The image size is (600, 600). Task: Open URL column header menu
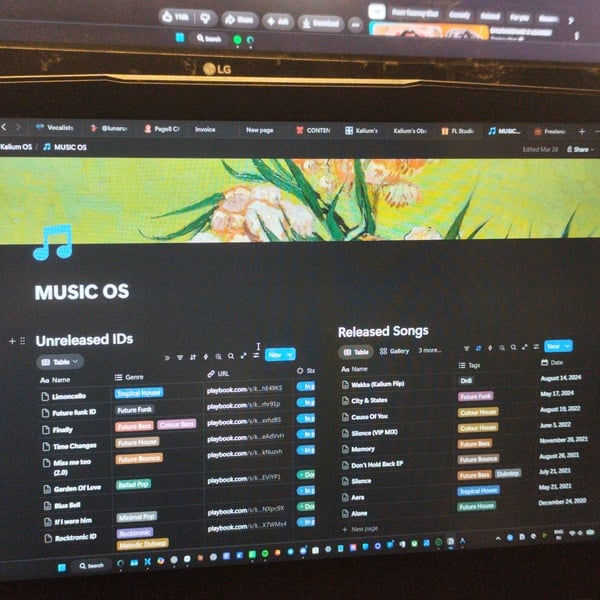[x=218, y=374]
